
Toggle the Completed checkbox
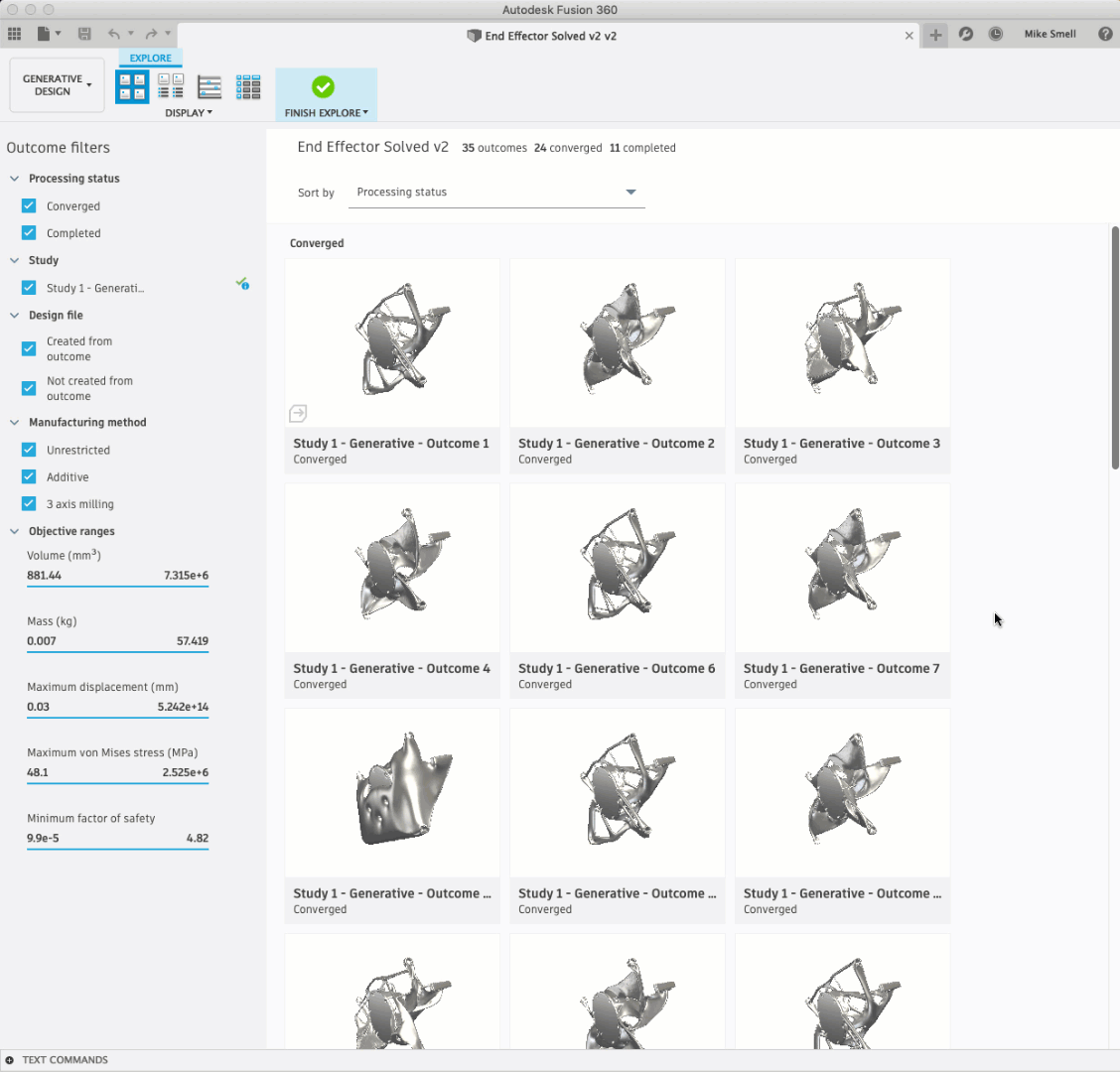29,233
